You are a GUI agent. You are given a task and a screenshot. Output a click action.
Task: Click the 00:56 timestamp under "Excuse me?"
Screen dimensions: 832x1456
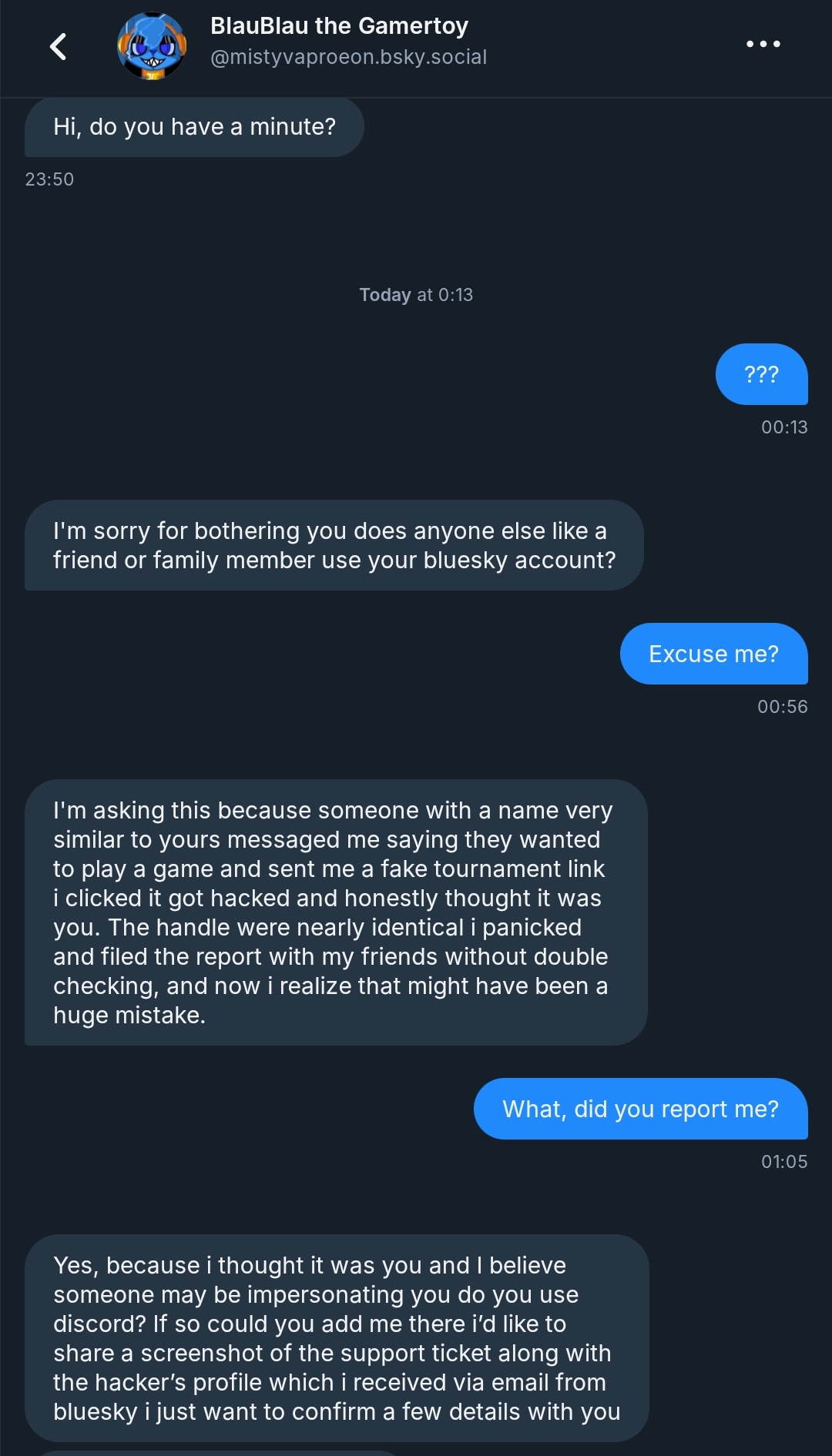(x=782, y=707)
